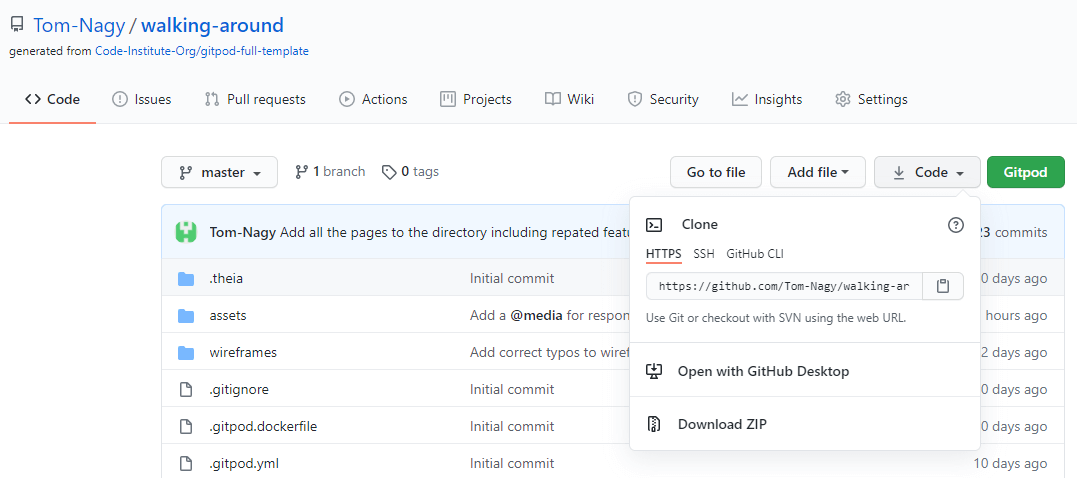Click the Code tab angle-brackets icon

[x=32, y=100]
